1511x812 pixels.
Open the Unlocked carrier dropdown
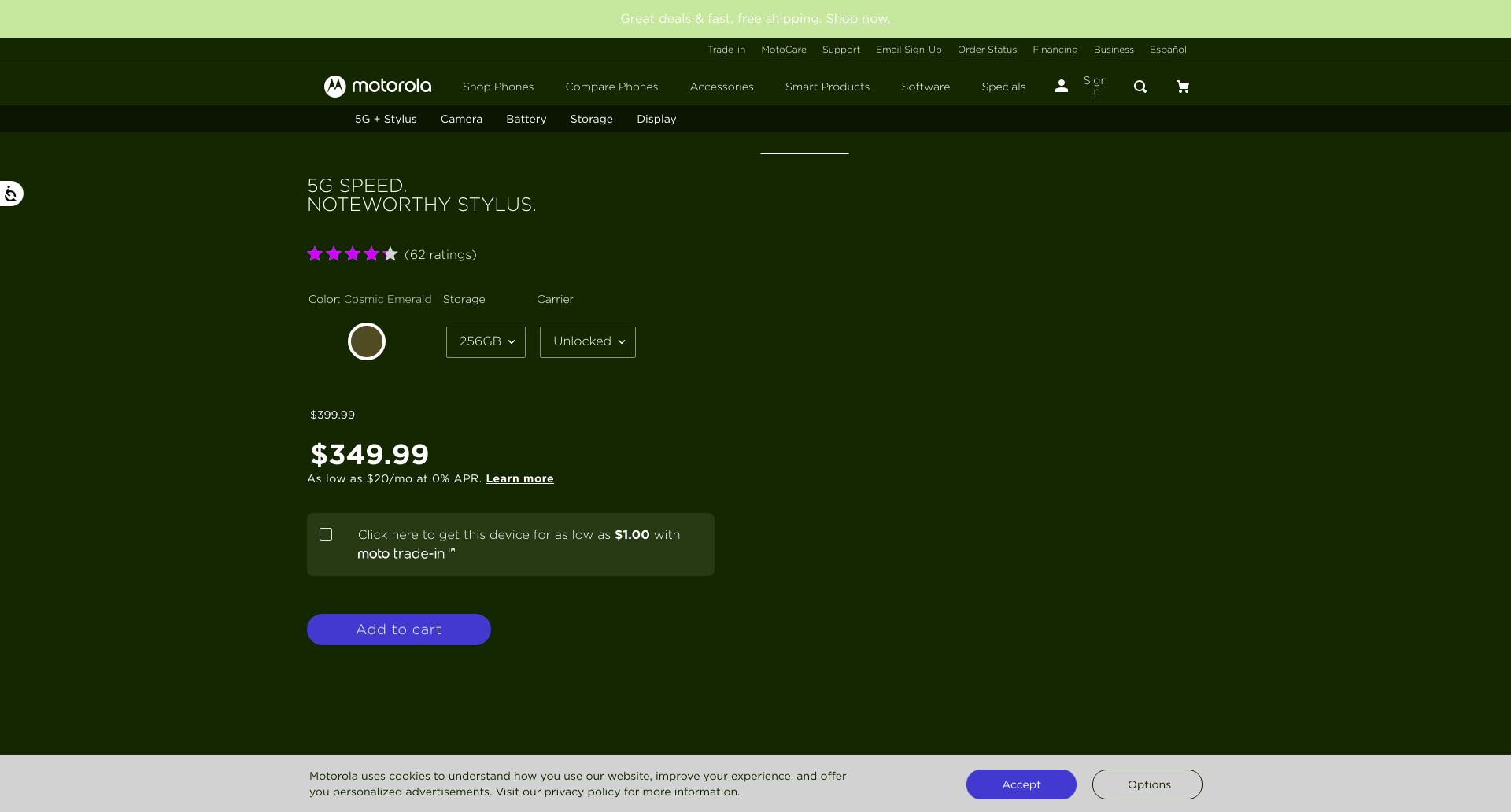587,342
